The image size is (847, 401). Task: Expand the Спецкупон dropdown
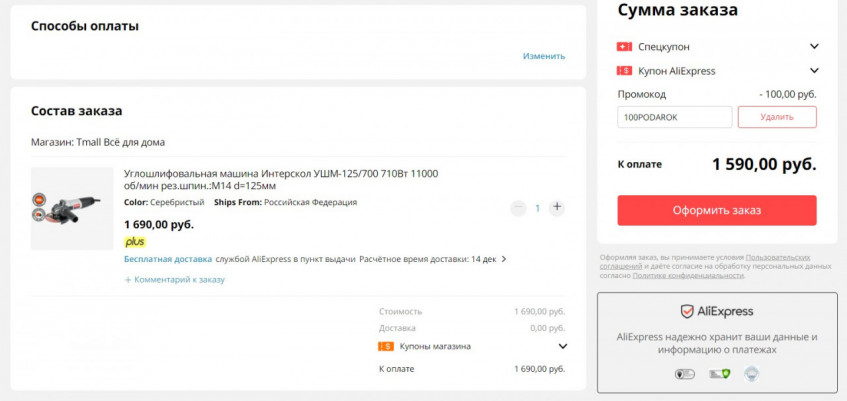814,47
